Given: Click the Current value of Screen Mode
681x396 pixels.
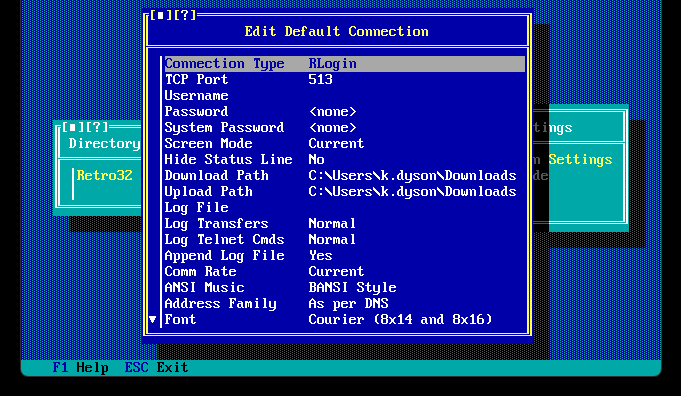Looking at the screenshot, I should tap(337, 144).
